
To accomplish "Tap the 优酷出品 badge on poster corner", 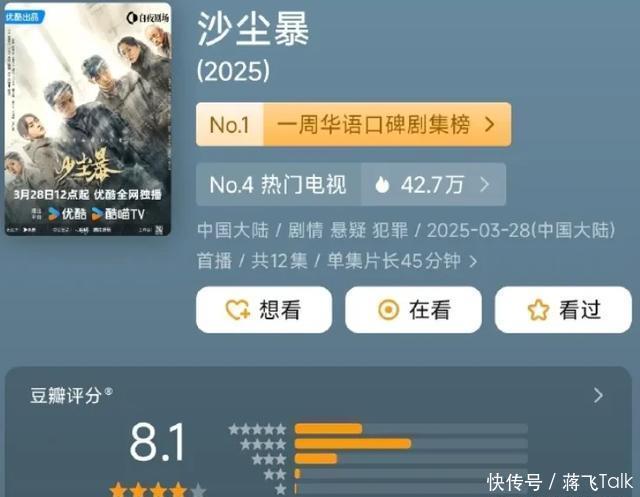I will tap(23, 16).
